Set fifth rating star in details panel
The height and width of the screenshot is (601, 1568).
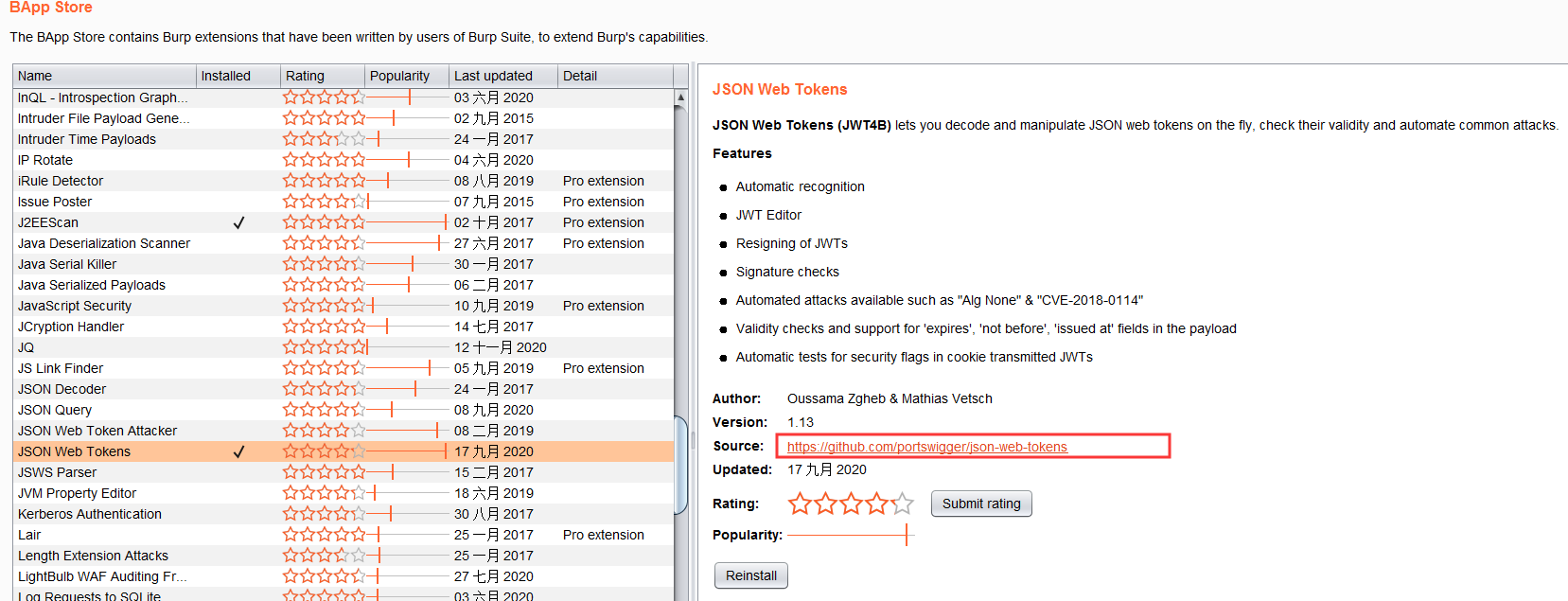tap(902, 504)
